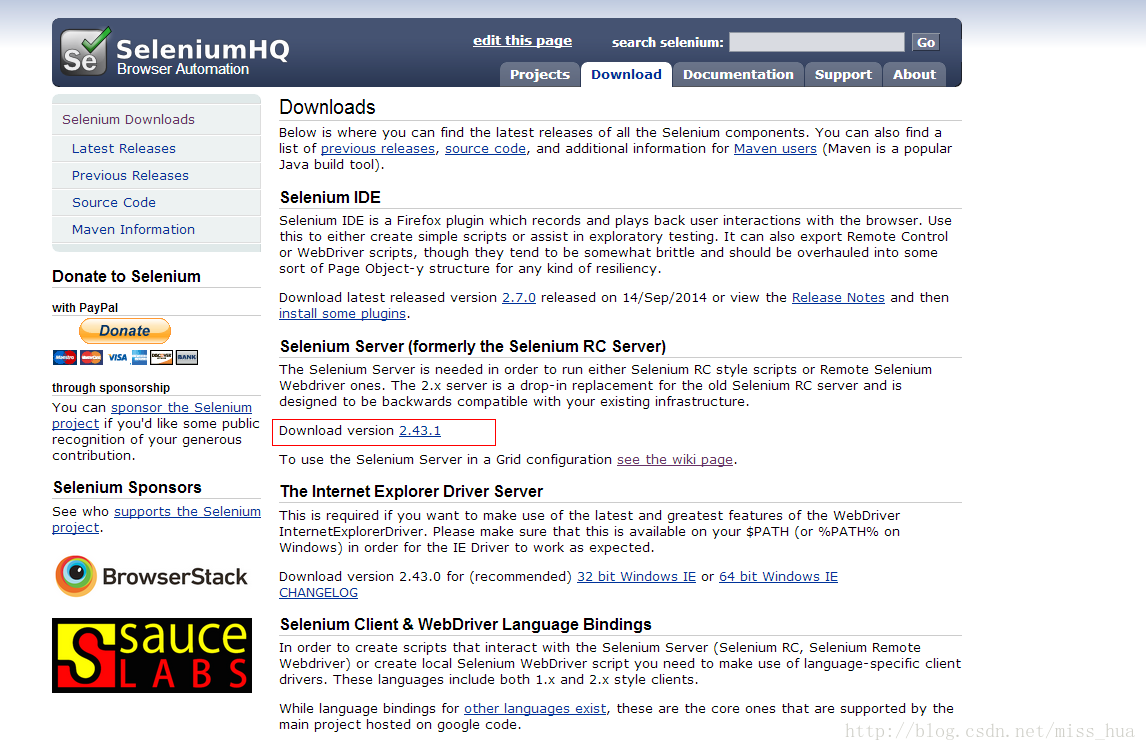Follow 'other languages exist' link
Image resolution: width=1146 pixels, height=751 pixels.
coord(535,708)
